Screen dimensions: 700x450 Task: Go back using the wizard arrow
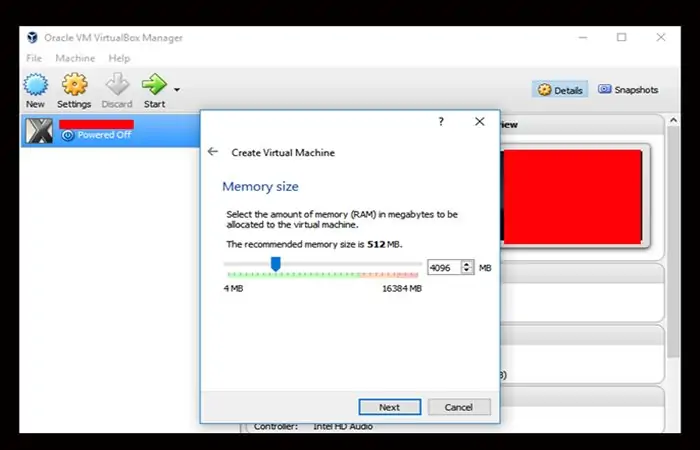213,152
